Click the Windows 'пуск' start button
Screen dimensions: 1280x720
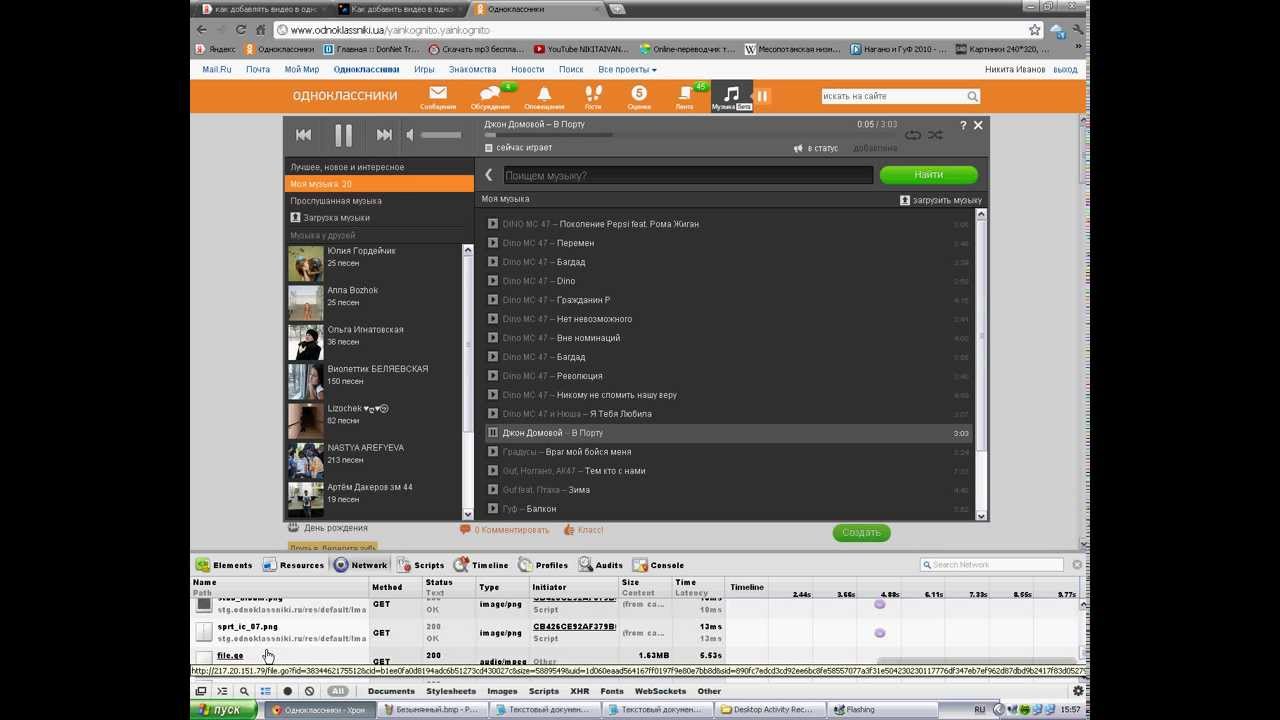click(x=226, y=710)
